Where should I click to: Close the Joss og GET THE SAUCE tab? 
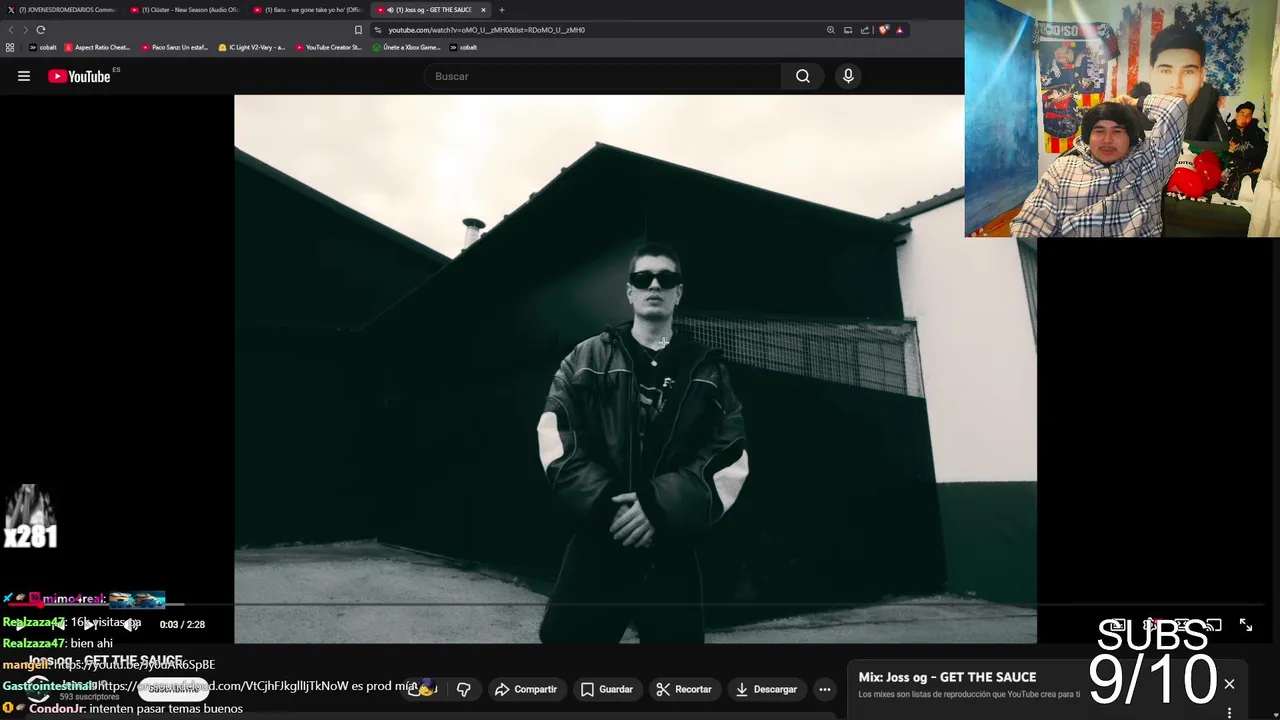[x=483, y=10]
